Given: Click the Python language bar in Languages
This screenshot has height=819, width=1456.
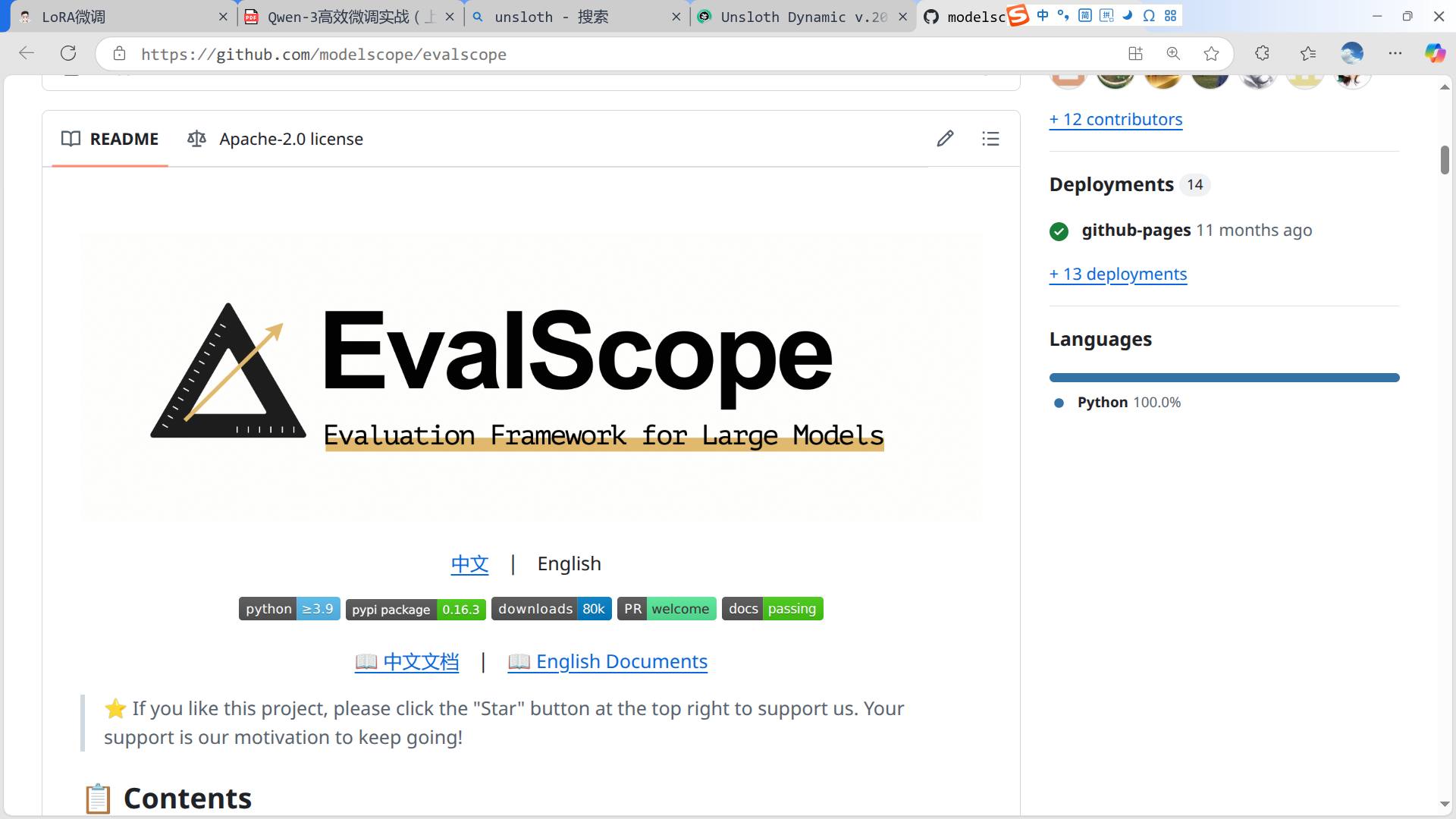Looking at the screenshot, I should [x=1224, y=378].
